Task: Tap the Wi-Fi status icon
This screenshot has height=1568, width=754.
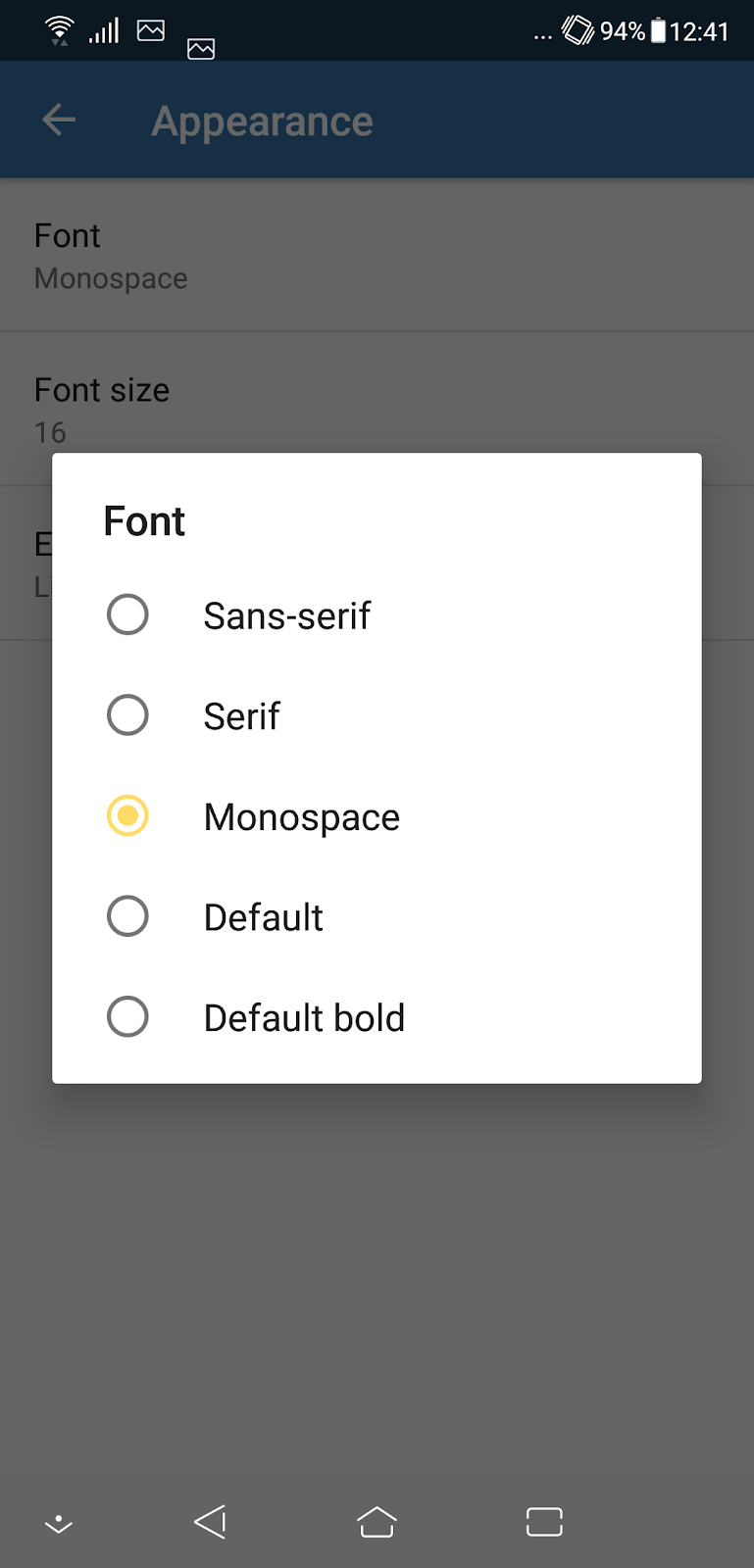Action: tap(60, 30)
